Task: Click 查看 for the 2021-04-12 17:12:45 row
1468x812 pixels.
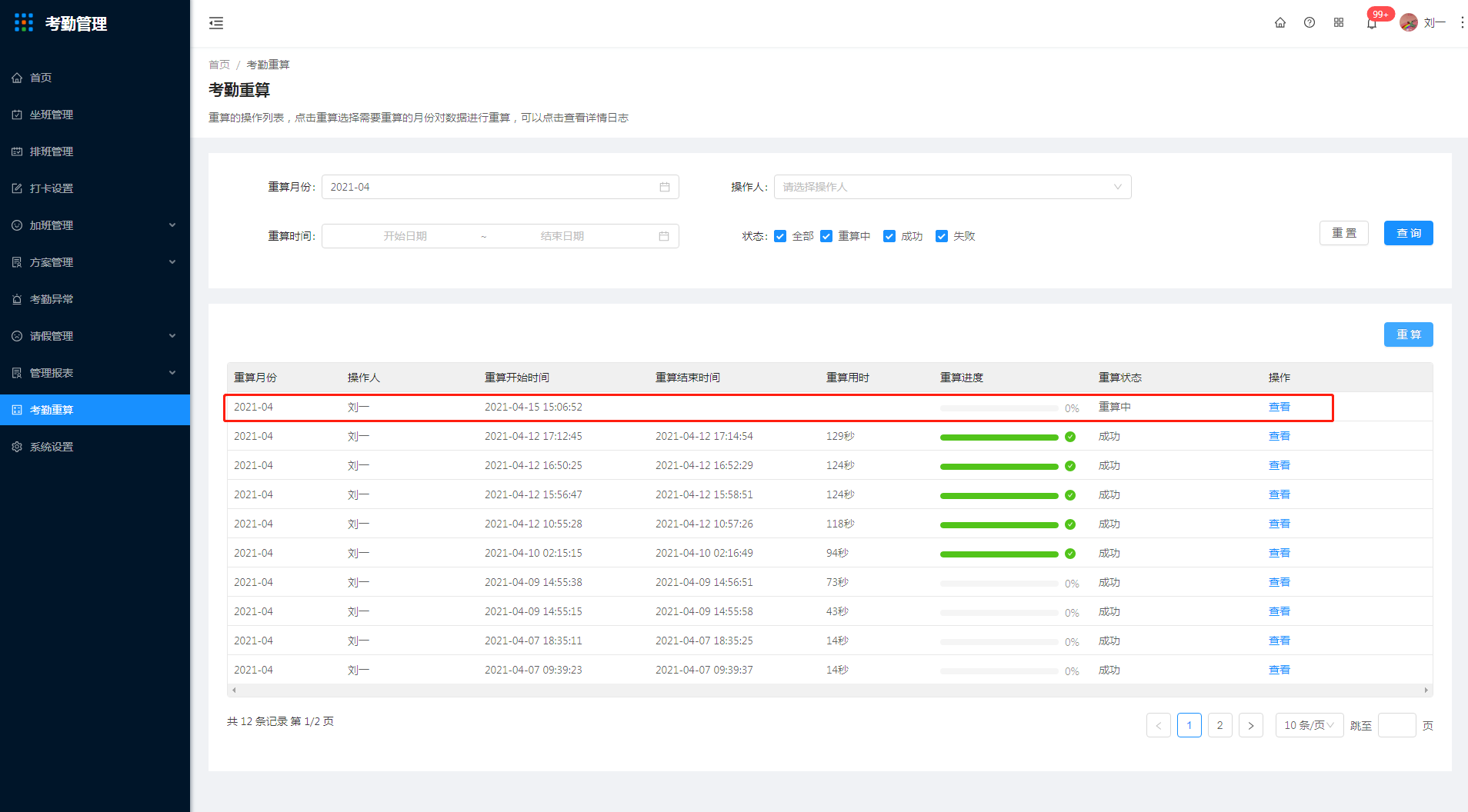Action: point(1279,436)
